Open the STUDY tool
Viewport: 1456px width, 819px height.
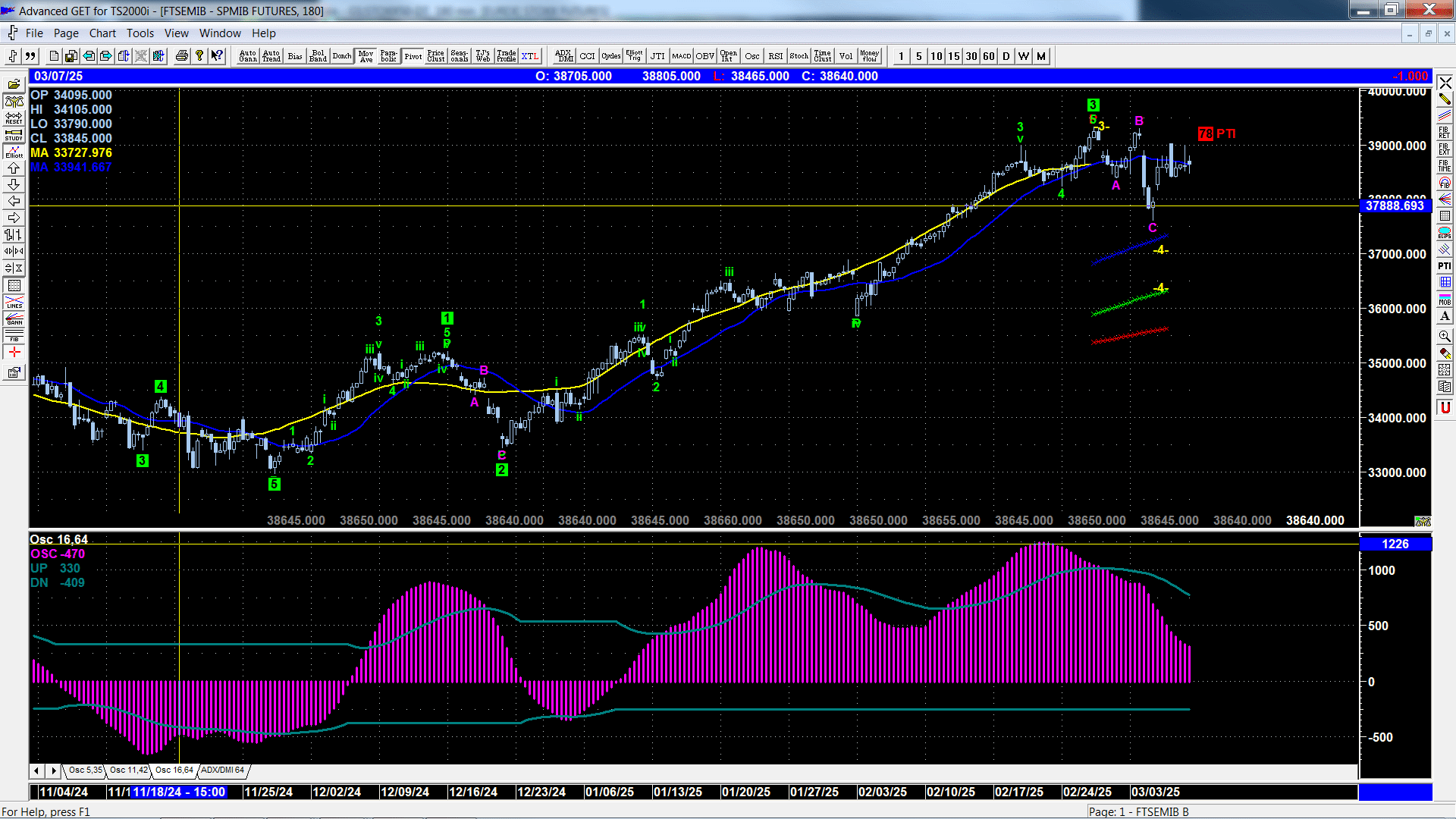(x=14, y=134)
